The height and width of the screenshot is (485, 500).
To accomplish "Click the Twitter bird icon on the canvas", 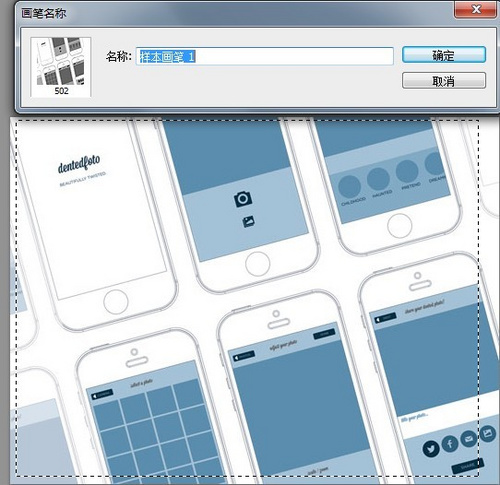I will [x=431, y=449].
